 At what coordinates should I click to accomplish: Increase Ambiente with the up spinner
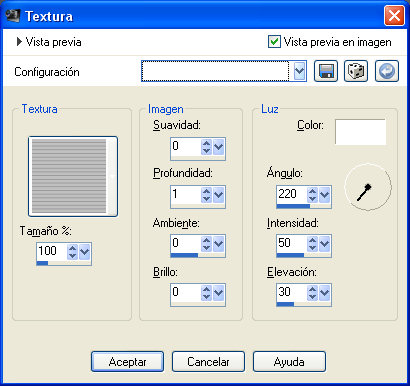pyautogui.click(x=206, y=240)
